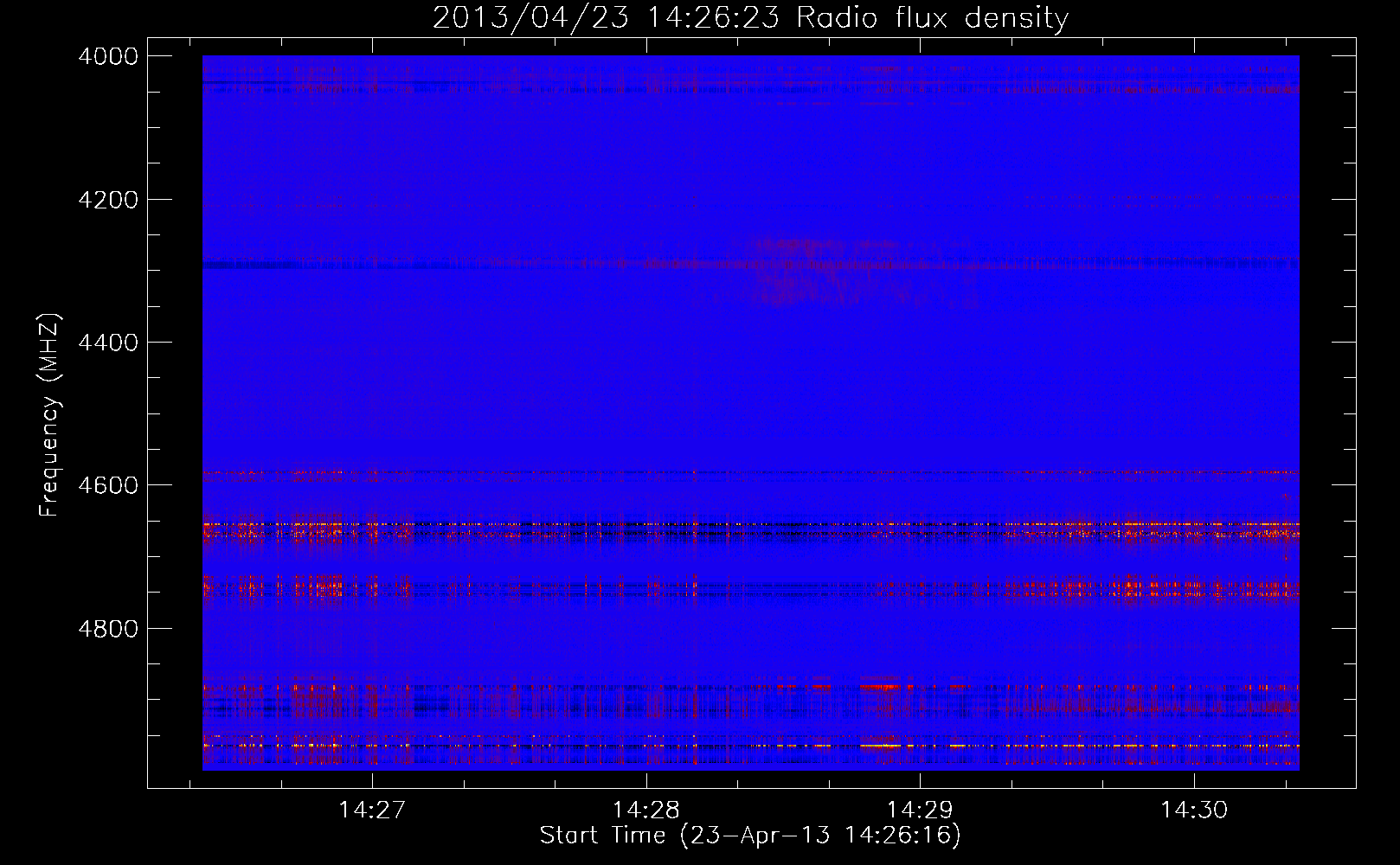Image resolution: width=1400 pixels, height=865 pixels.
Task: Click the bright yellow streak in the bottom band near 14:29
Action: click(x=881, y=745)
